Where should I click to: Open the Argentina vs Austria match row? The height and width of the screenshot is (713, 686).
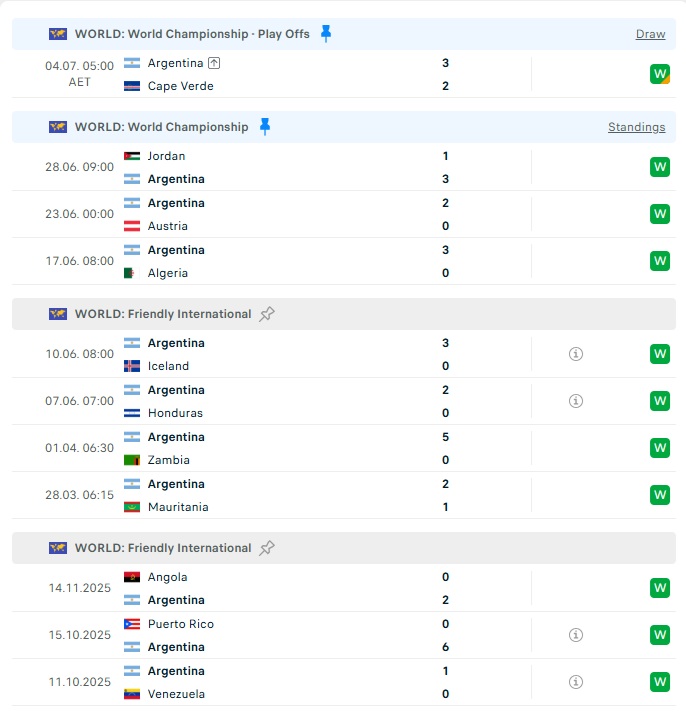(x=344, y=214)
